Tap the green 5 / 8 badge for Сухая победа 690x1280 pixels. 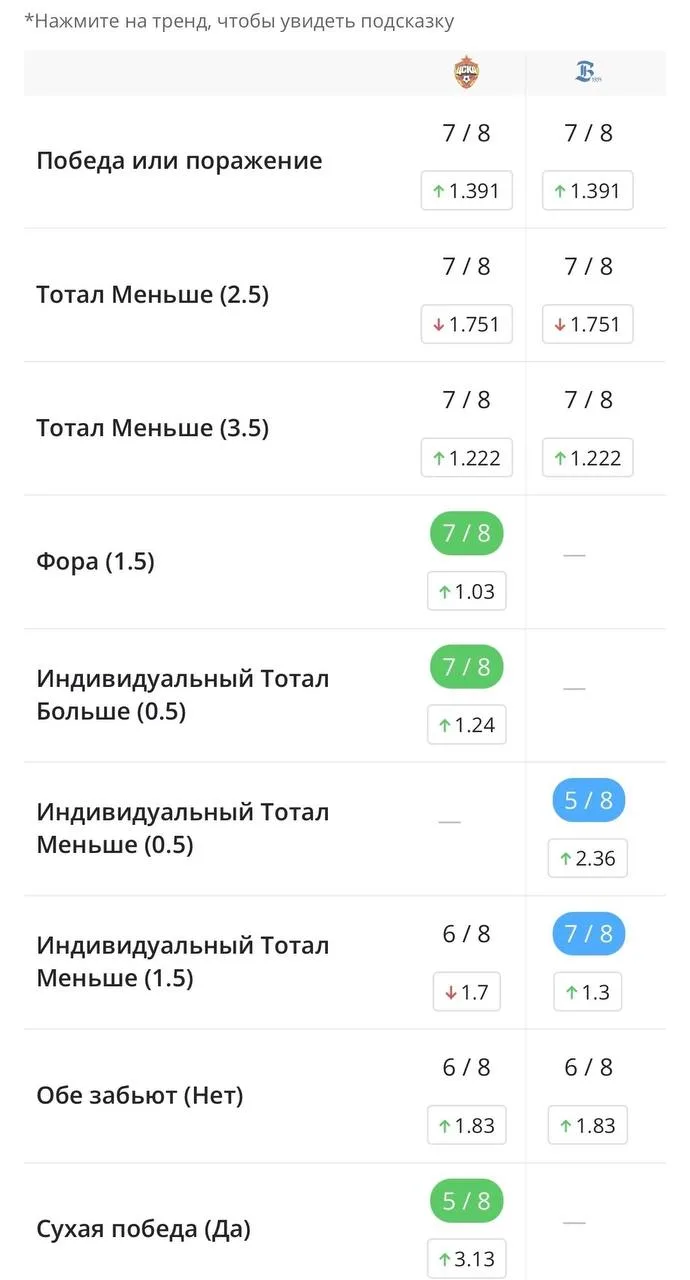tap(467, 1201)
